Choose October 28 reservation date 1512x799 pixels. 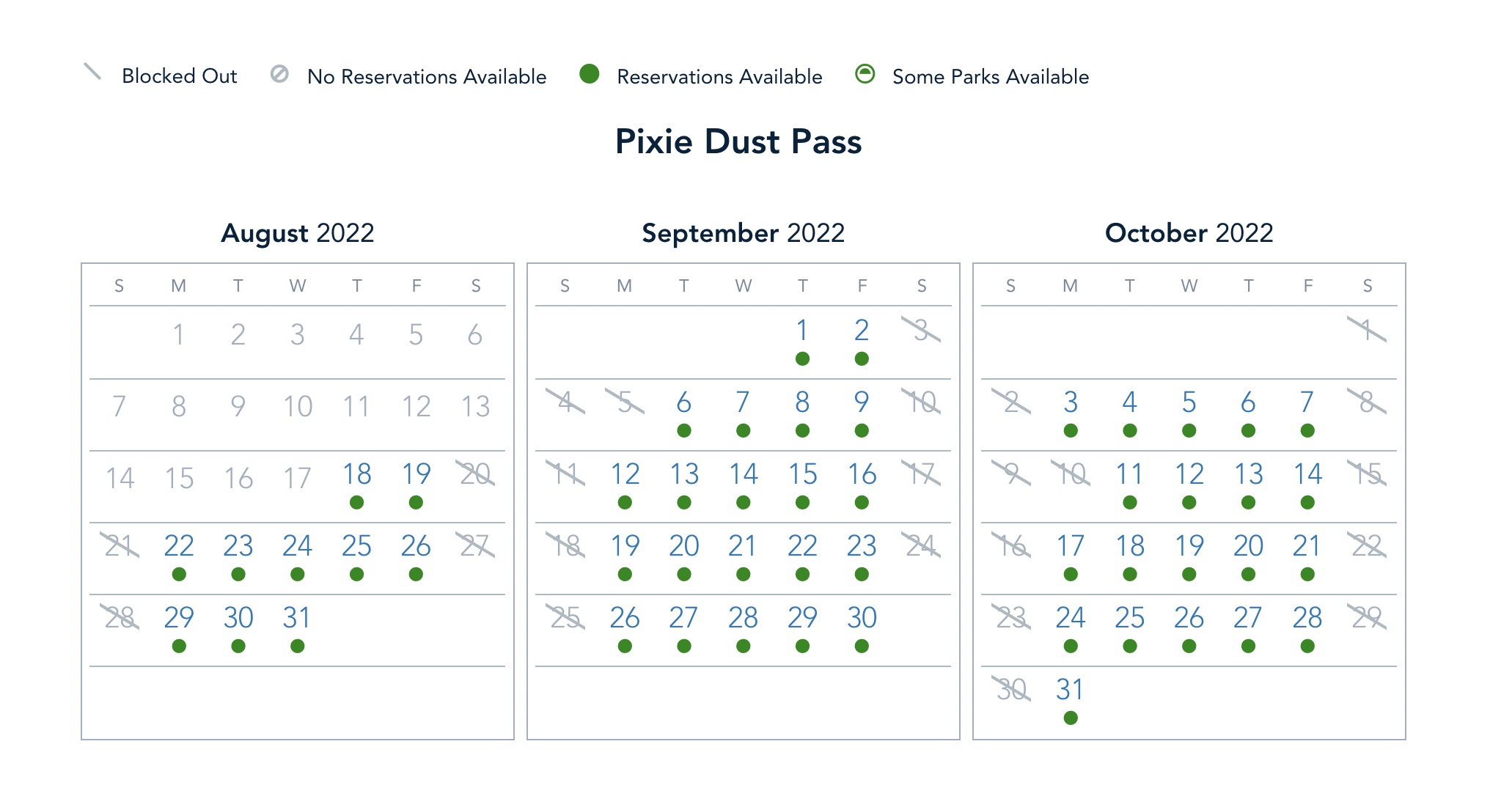pyautogui.click(x=1307, y=618)
